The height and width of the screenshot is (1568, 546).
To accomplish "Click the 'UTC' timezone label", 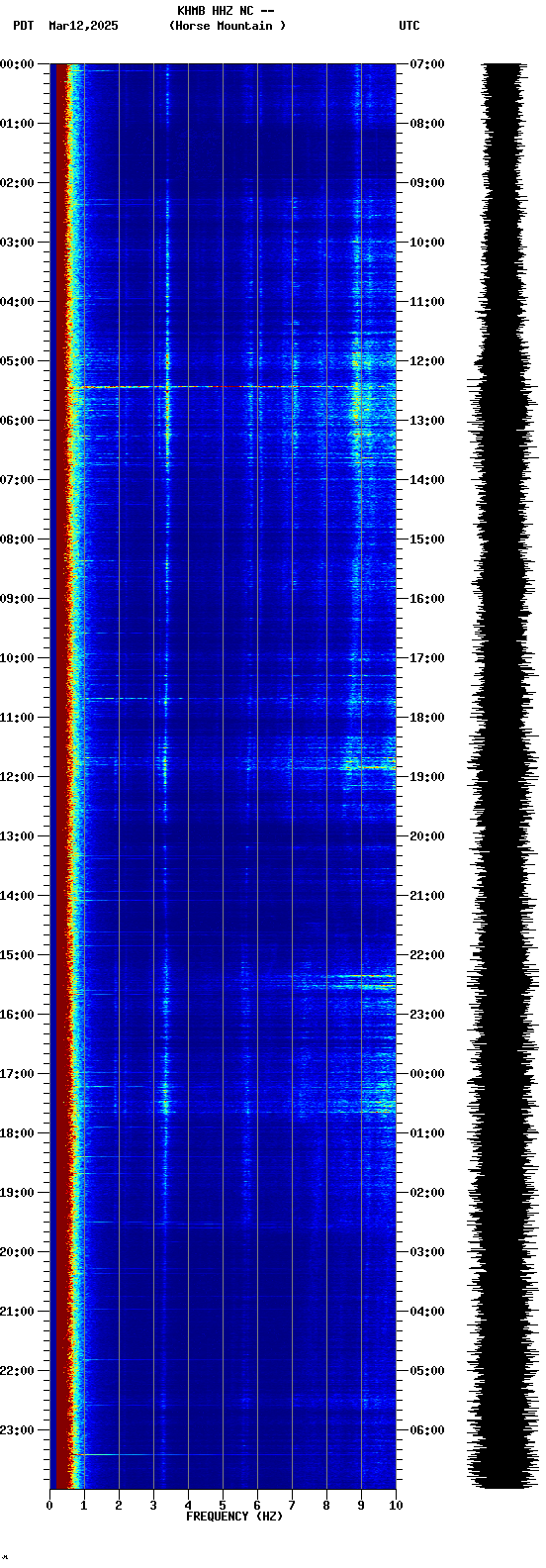I will click(x=409, y=26).
